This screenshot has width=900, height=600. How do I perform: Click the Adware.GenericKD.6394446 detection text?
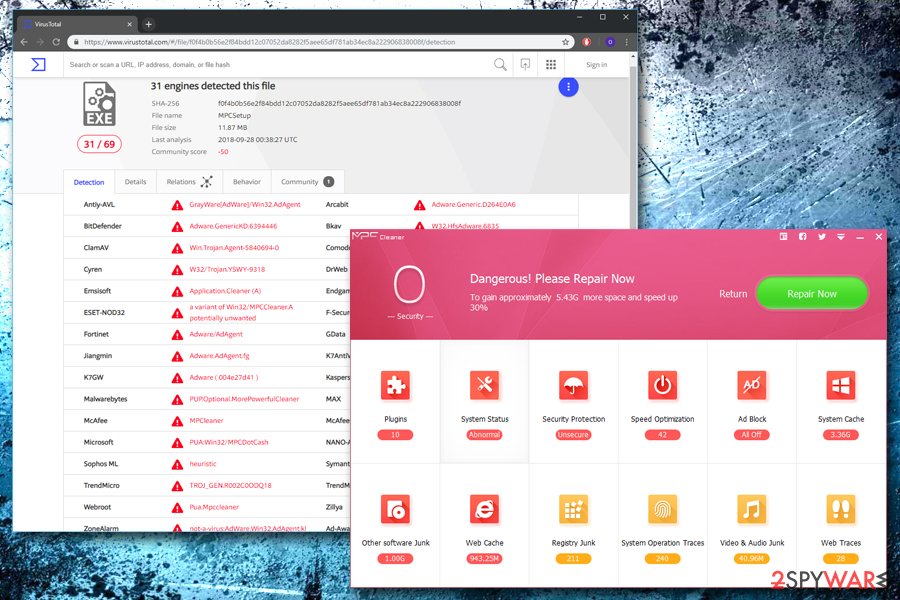tap(233, 226)
